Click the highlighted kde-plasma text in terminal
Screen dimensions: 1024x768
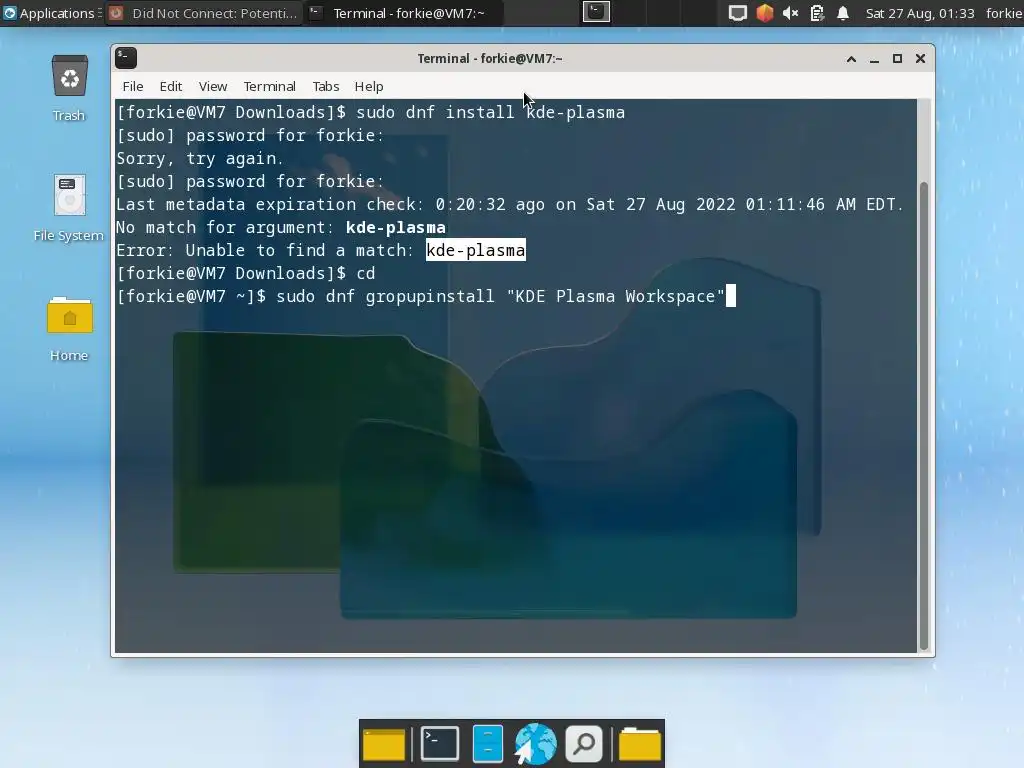click(475, 250)
